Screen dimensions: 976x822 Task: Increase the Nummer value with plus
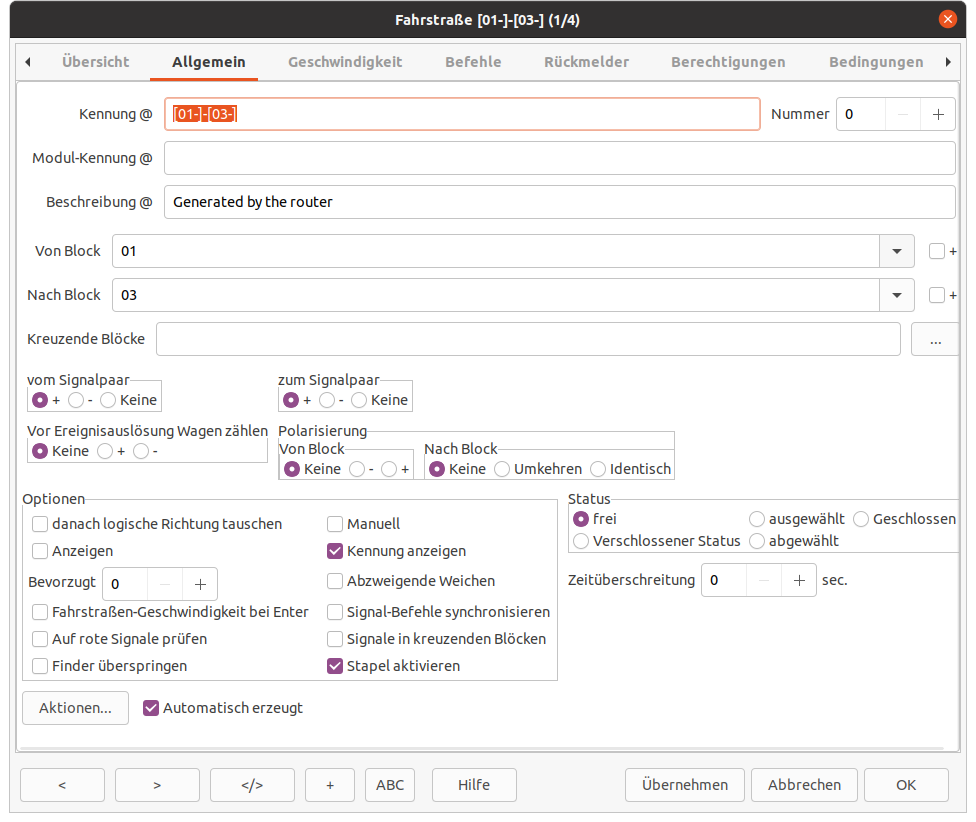[x=938, y=114]
